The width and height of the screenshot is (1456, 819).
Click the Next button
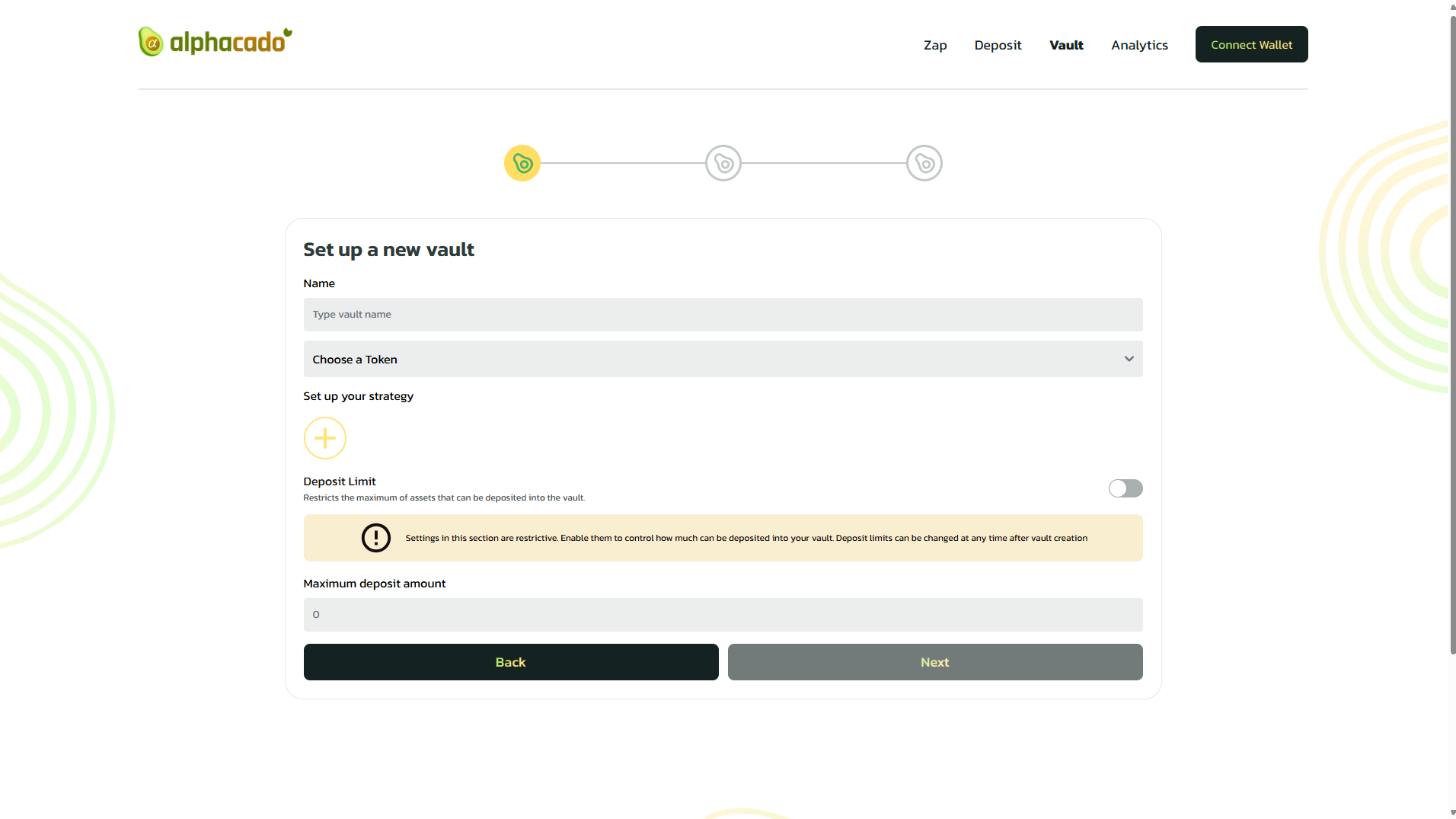pos(935,662)
